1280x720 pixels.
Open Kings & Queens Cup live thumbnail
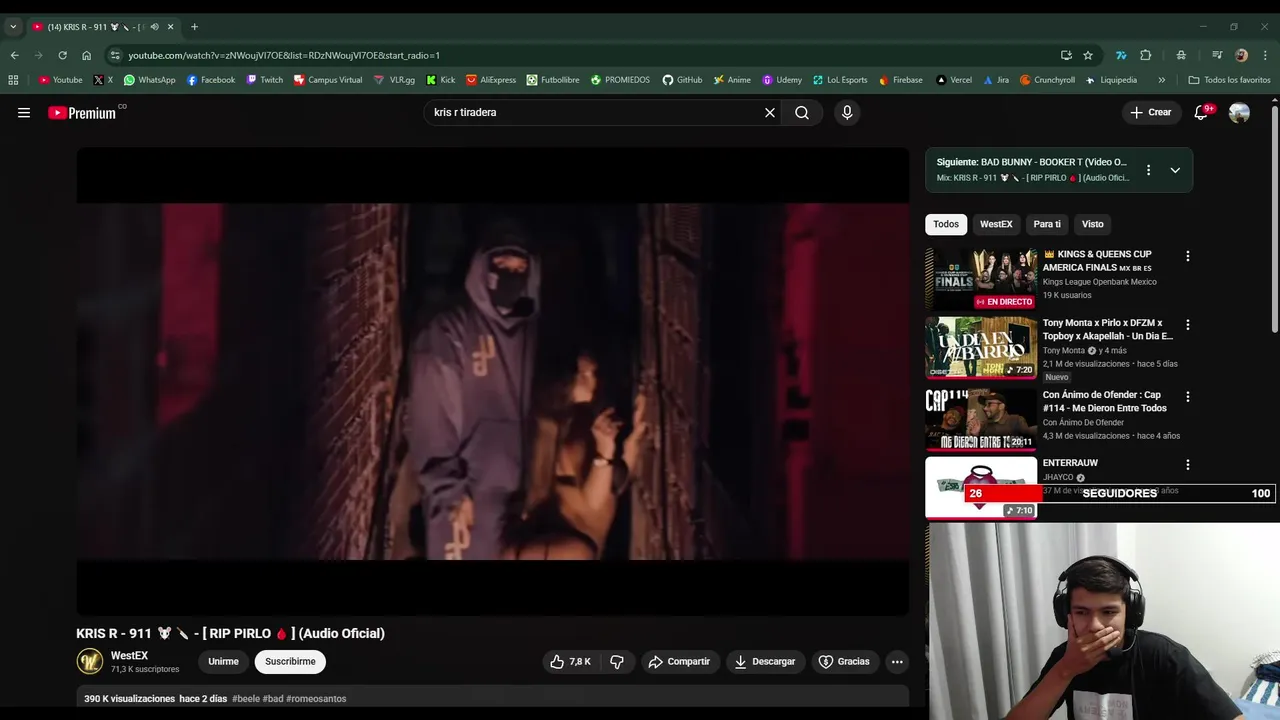click(981, 279)
